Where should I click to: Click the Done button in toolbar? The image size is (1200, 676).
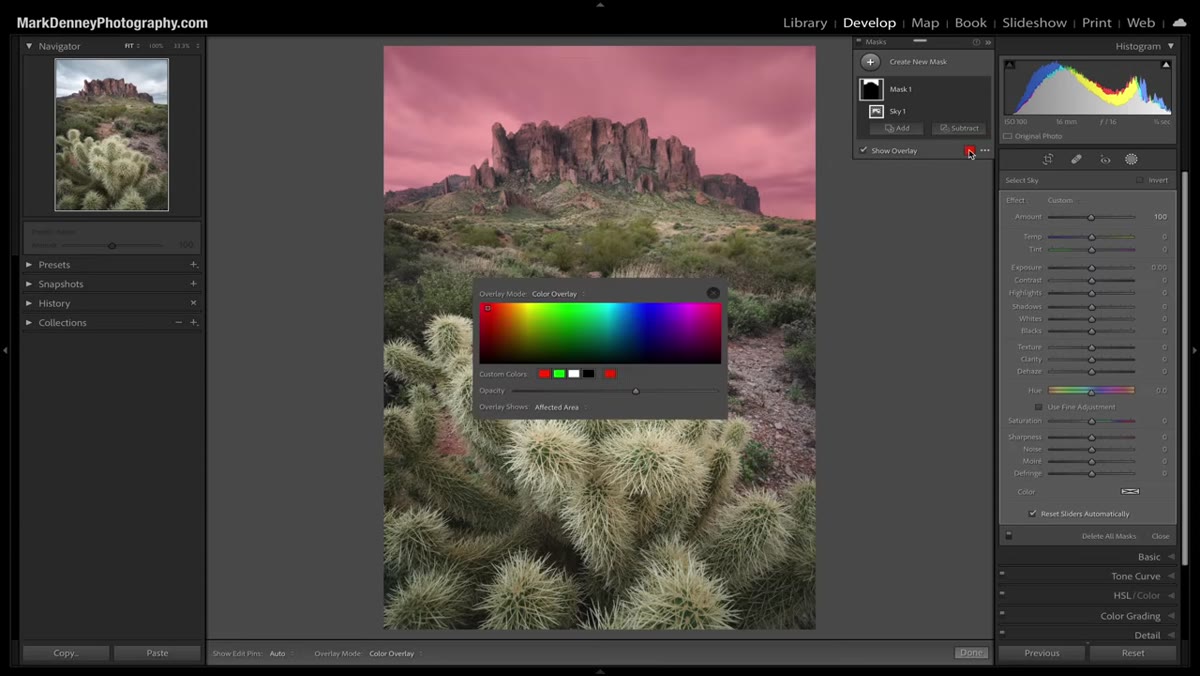[x=971, y=653]
